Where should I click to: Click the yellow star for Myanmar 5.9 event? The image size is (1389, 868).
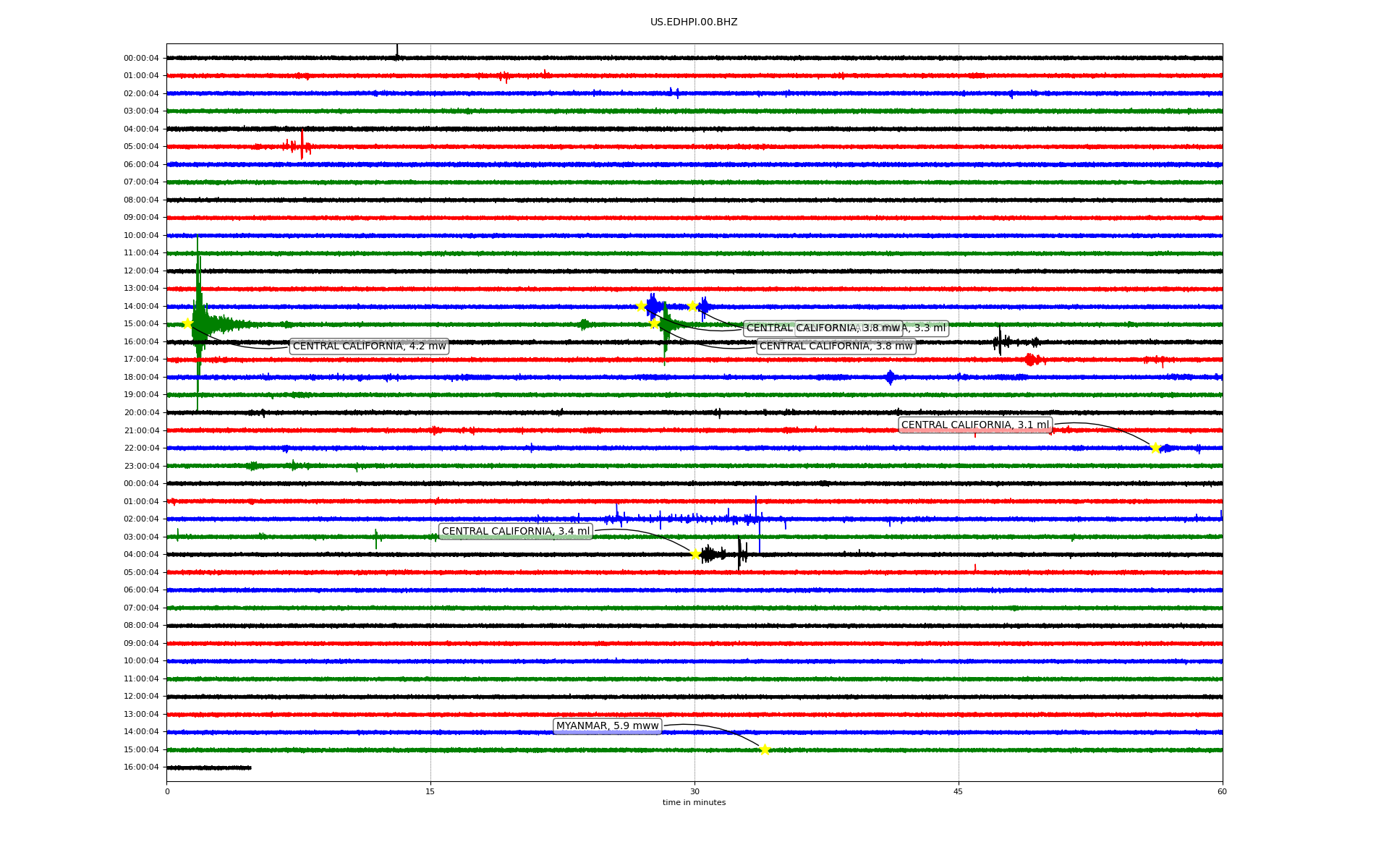[765, 749]
